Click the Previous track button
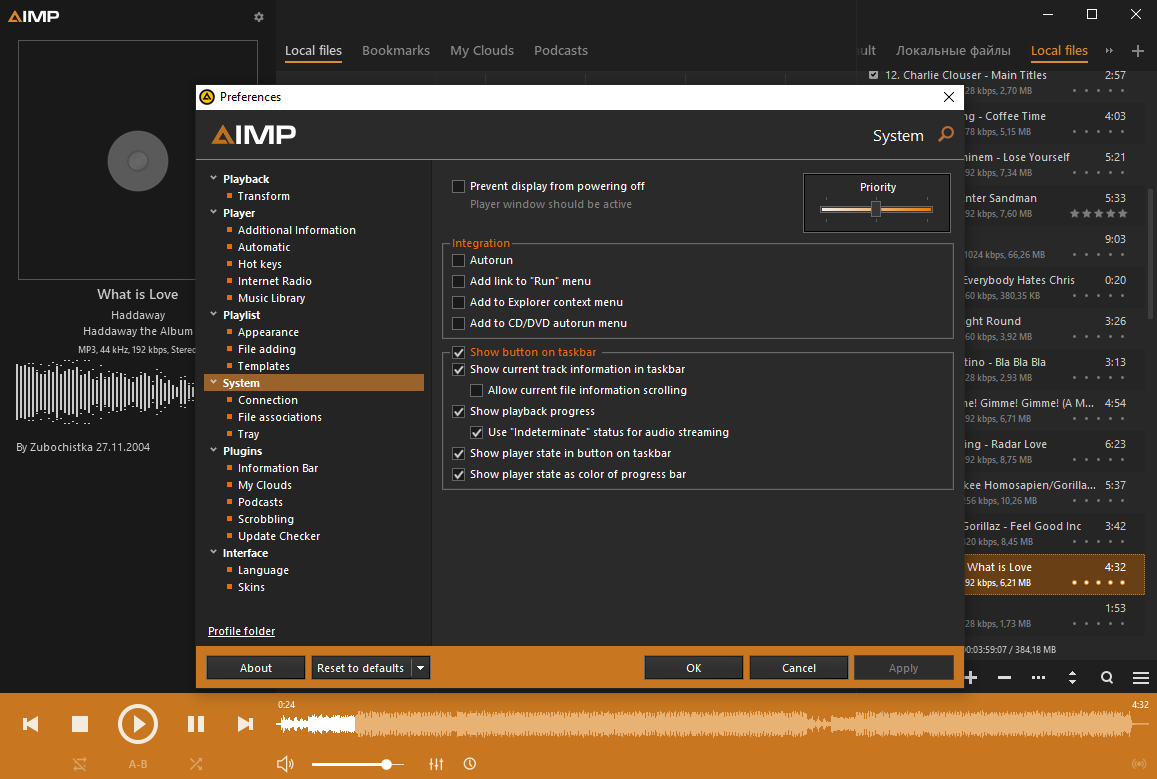 [30, 724]
